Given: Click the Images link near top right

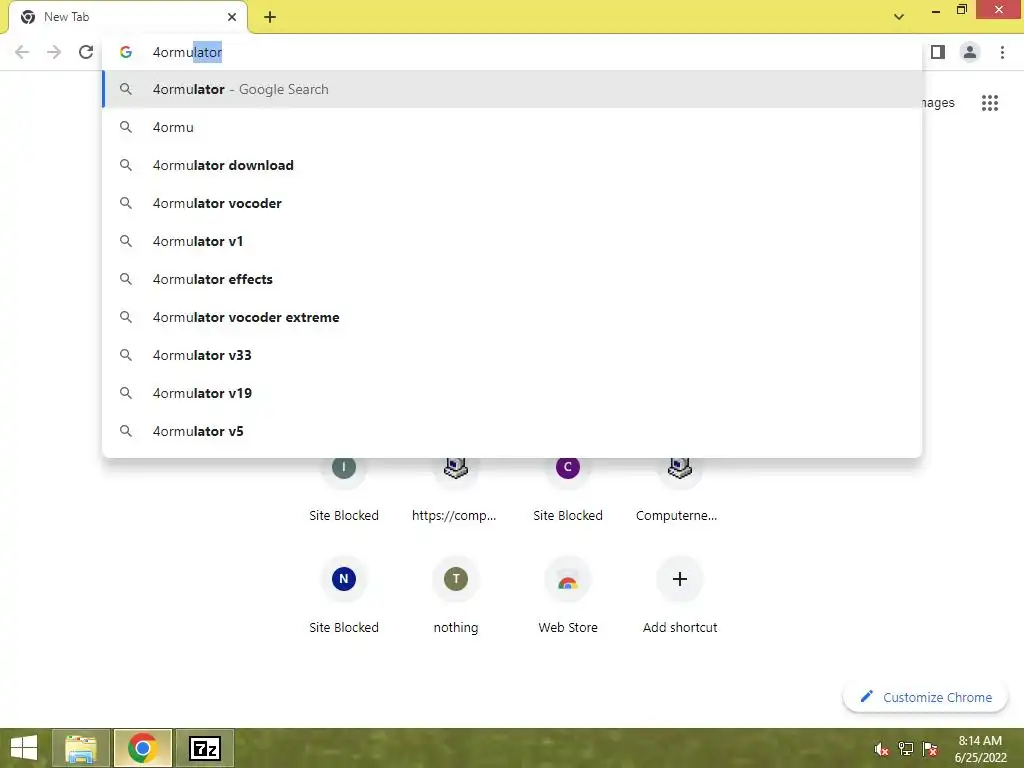Looking at the screenshot, I should (x=938, y=103).
